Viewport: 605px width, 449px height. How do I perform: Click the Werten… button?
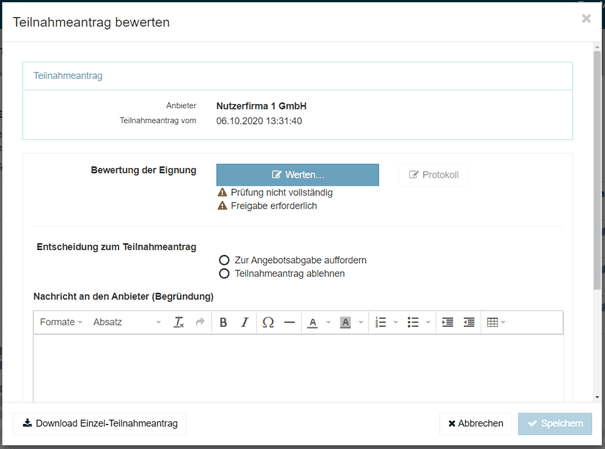click(297, 175)
